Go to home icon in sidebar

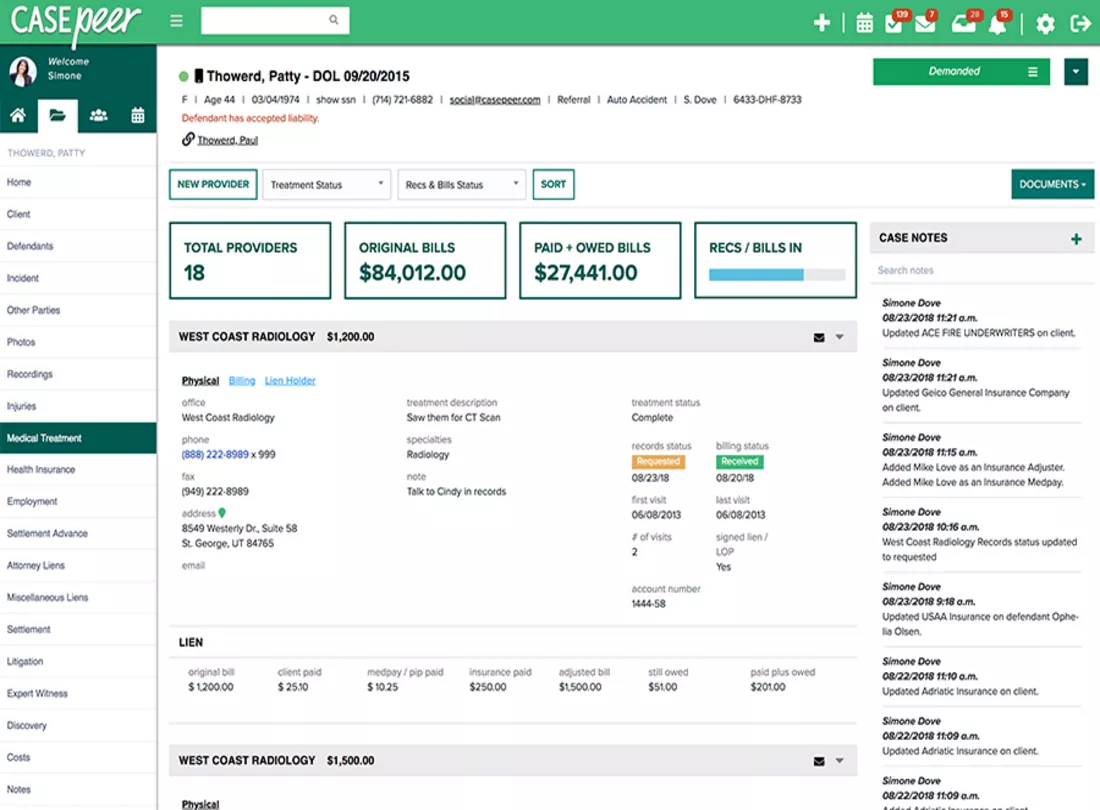point(18,115)
